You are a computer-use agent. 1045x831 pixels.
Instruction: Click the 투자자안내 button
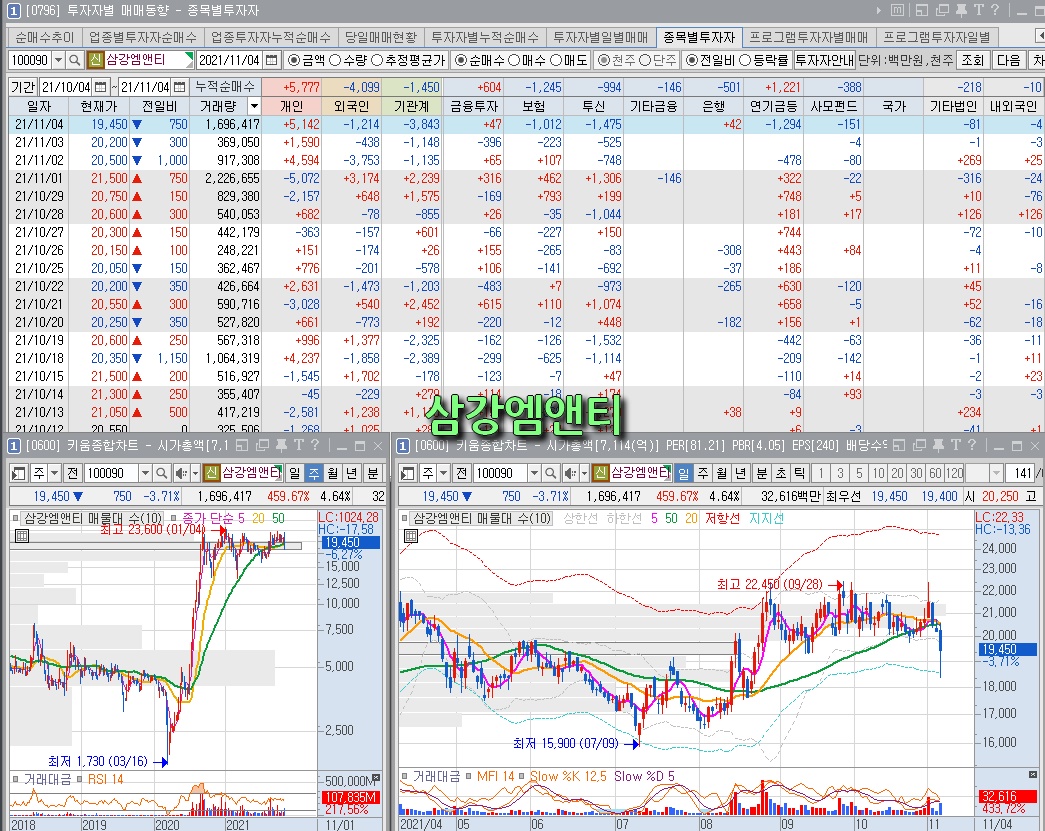coord(824,60)
